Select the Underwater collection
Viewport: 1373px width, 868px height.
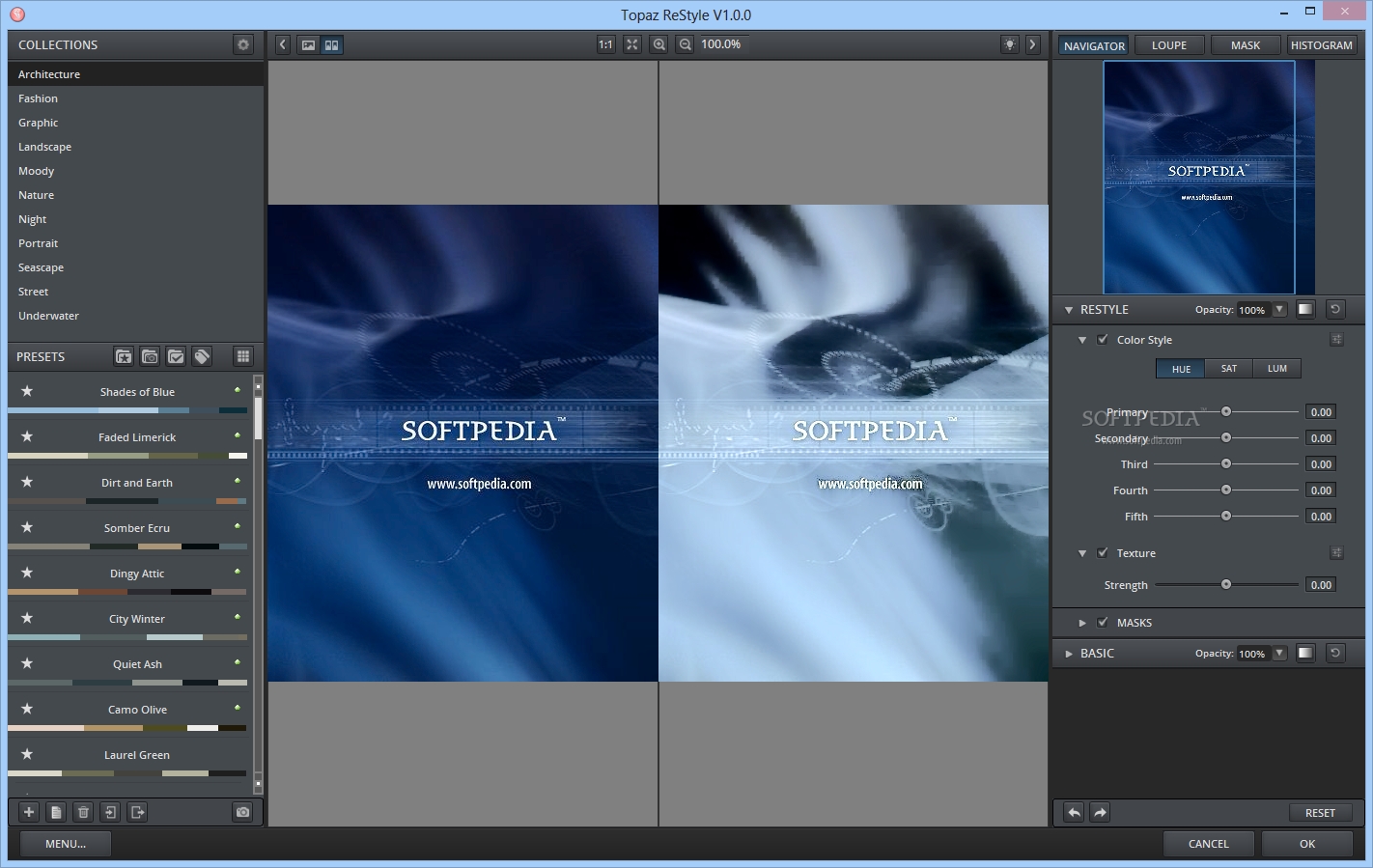135,316
